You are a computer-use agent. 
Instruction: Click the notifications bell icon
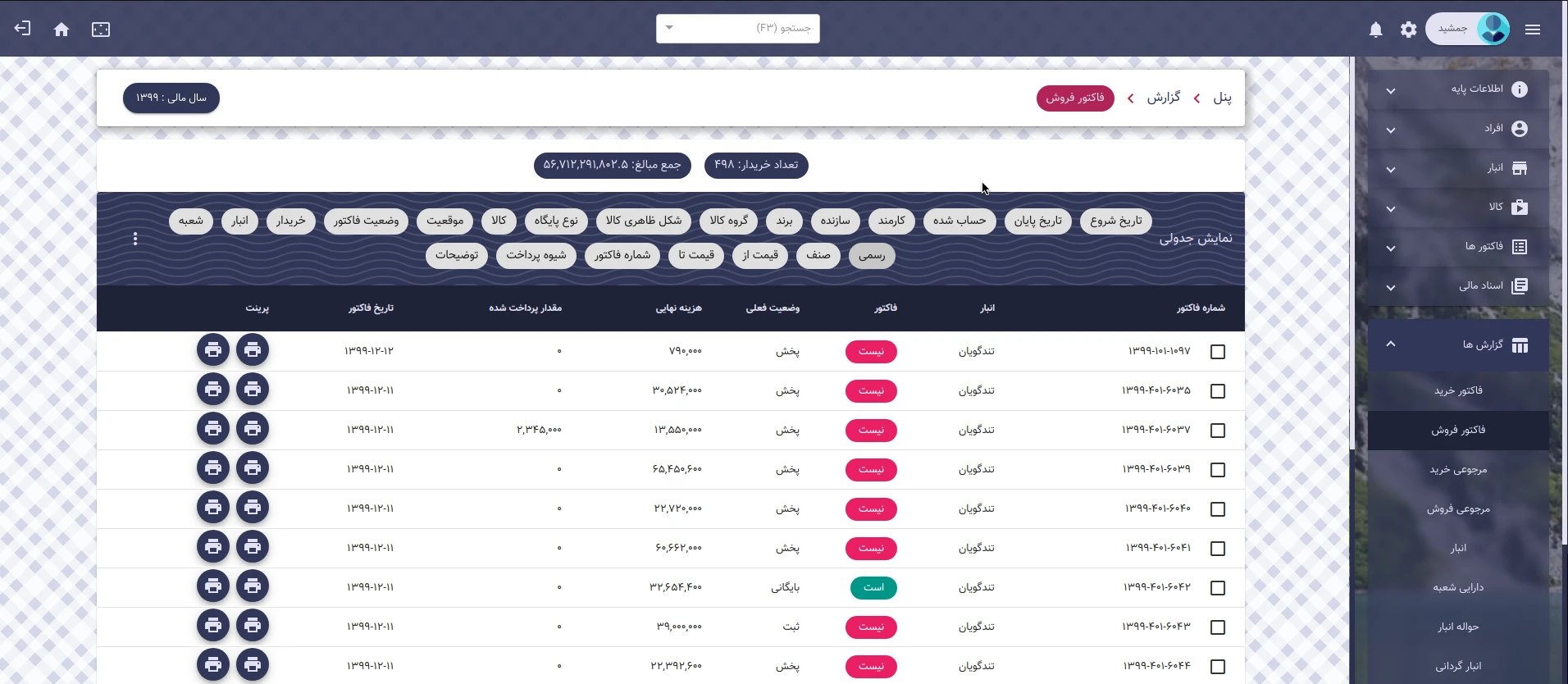pos(1376,30)
